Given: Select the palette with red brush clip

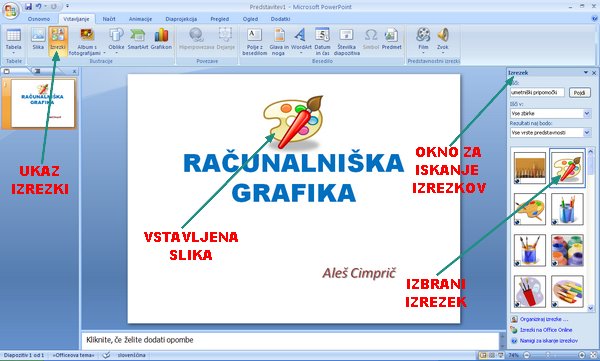Looking at the screenshot, I should 567,168.
